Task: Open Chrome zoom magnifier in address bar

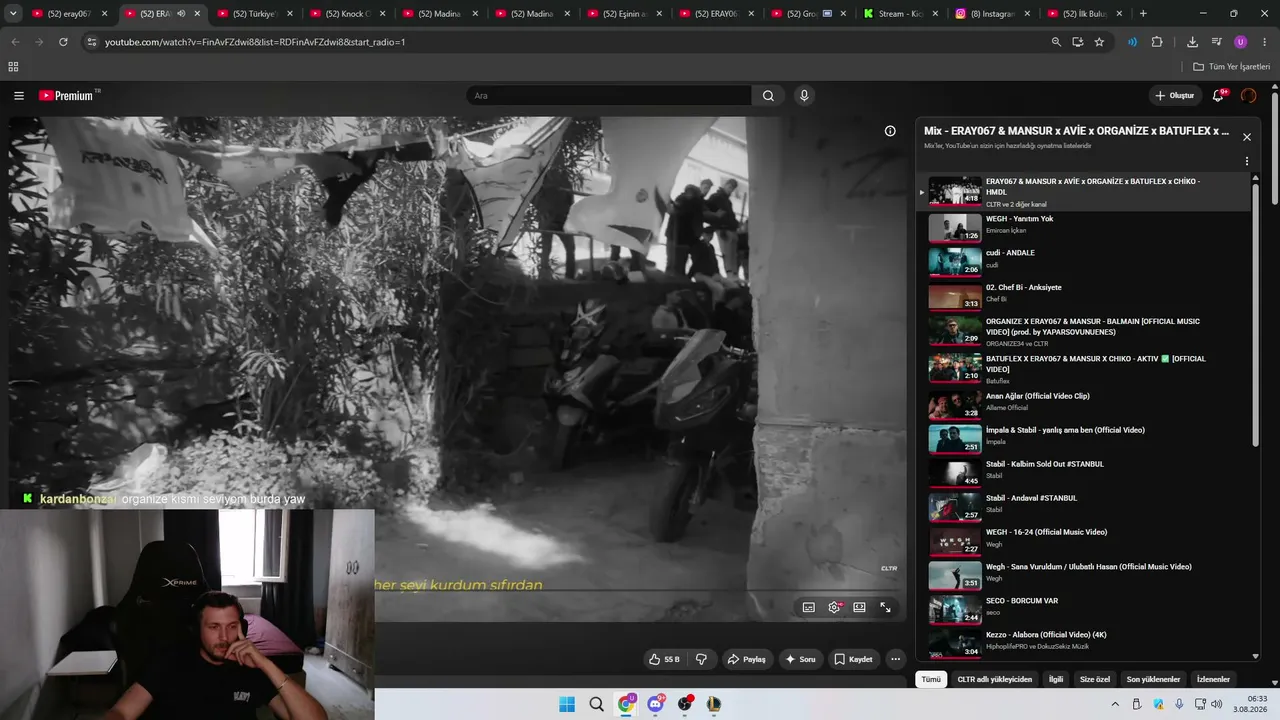Action: click(x=1056, y=42)
